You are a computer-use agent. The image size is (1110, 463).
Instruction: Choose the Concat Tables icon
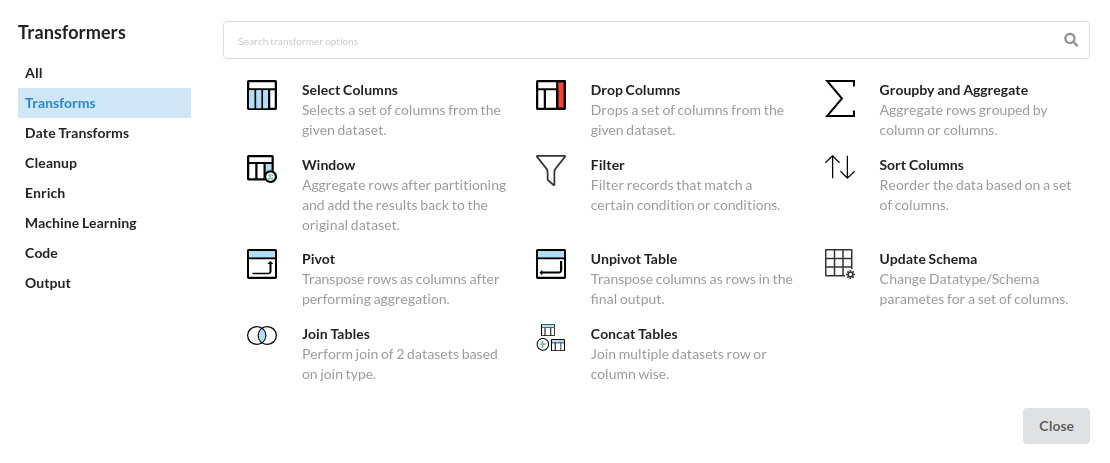pos(551,338)
